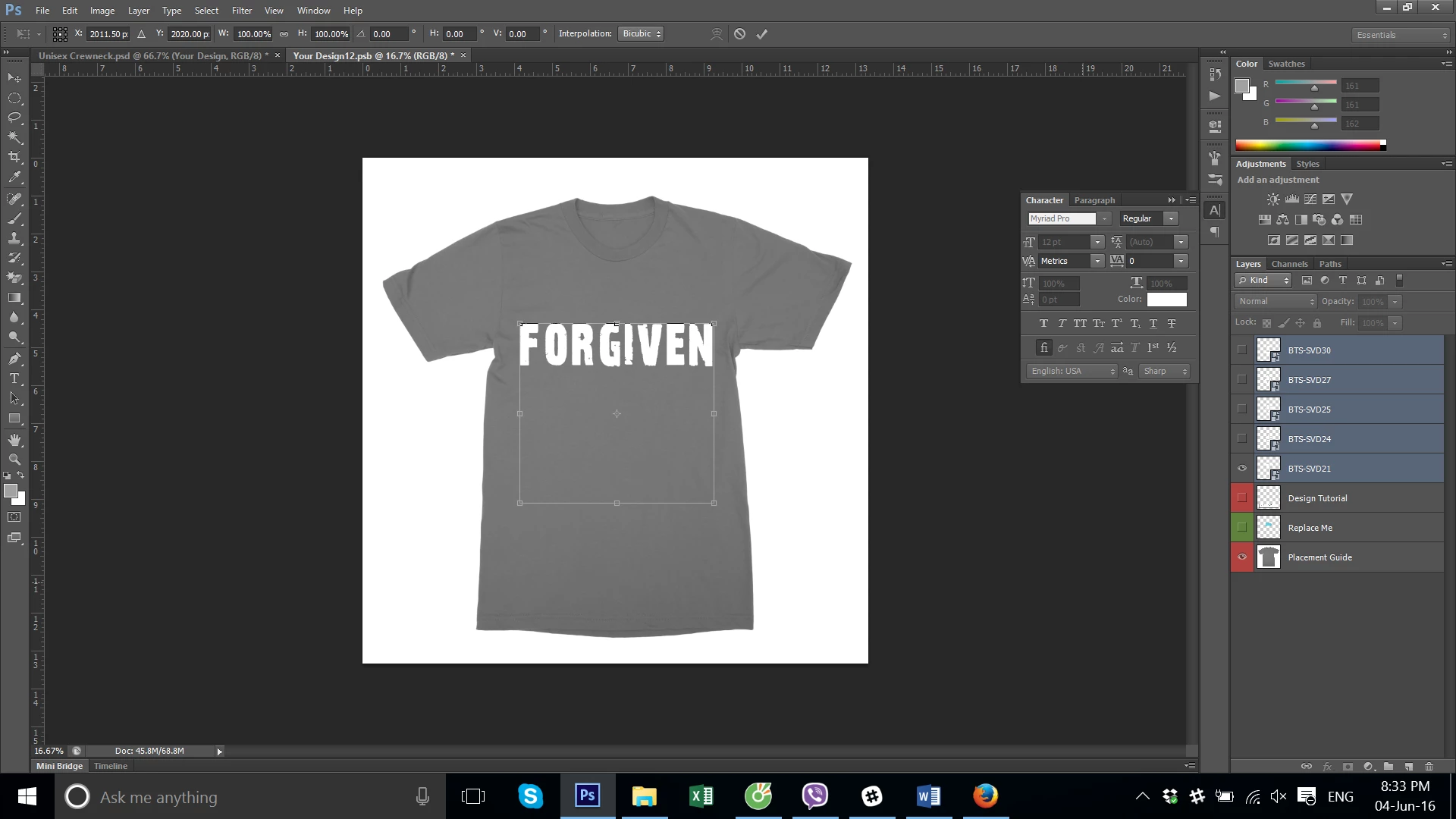Select the Eyedropper tool
Image resolution: width=1456 pixels, height=819 pixels.
[14, 177]
